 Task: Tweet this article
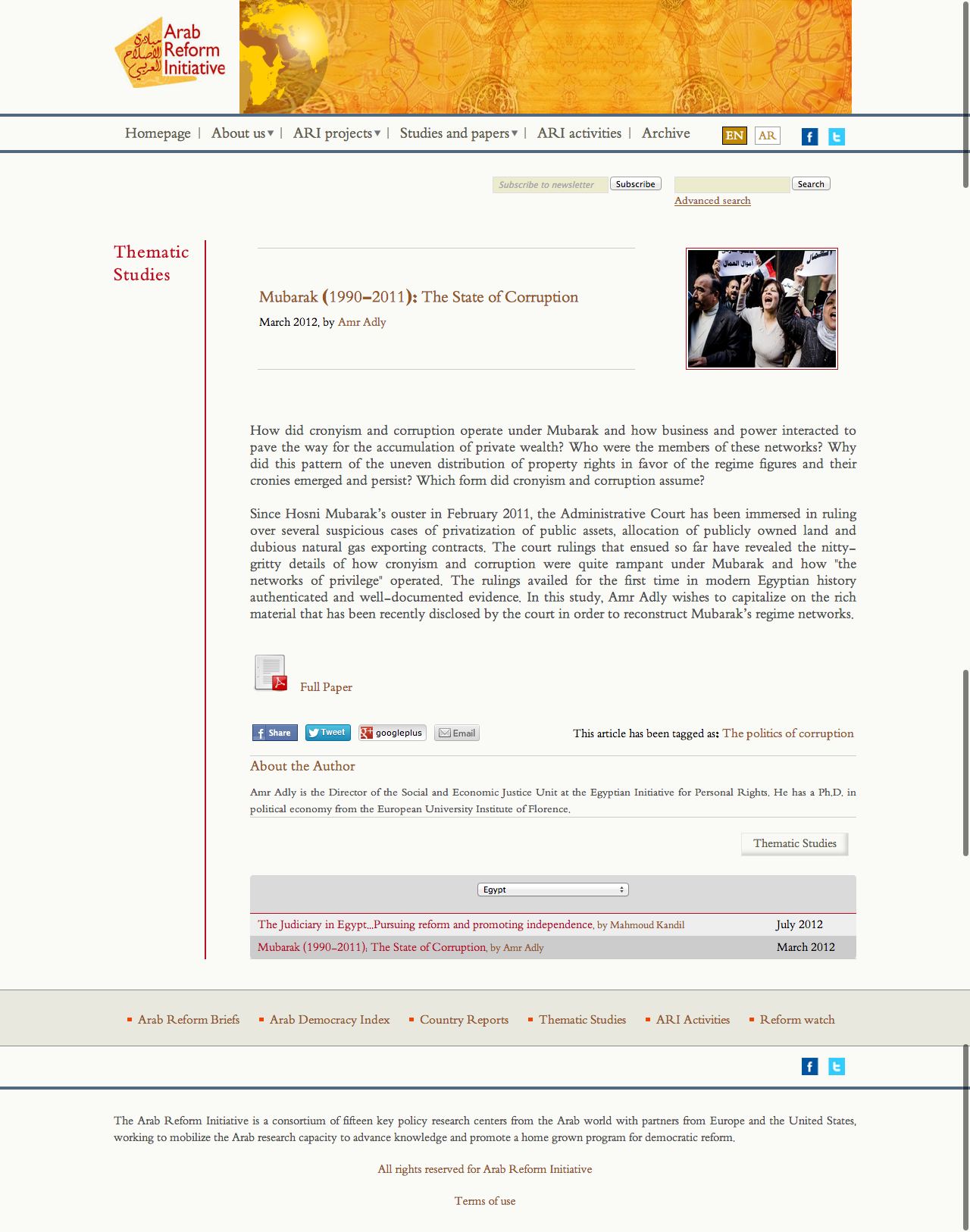click(x=328, y=733)
